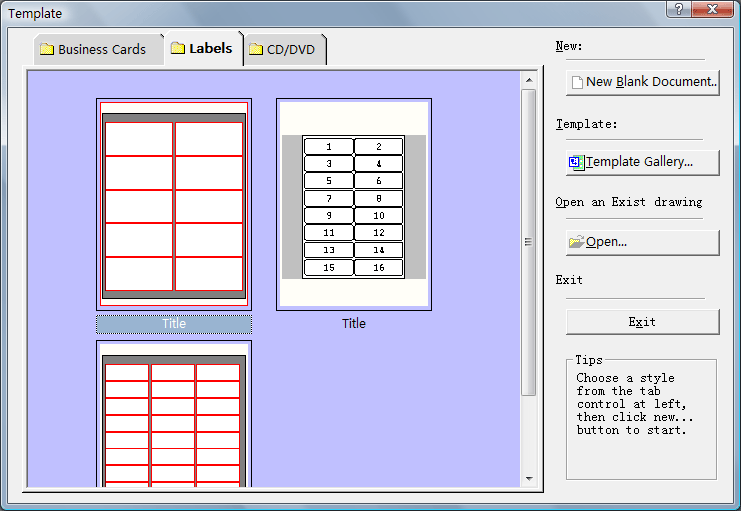
Task: Click the Template Gallery blue icon
Action: [x=576, y=163]
